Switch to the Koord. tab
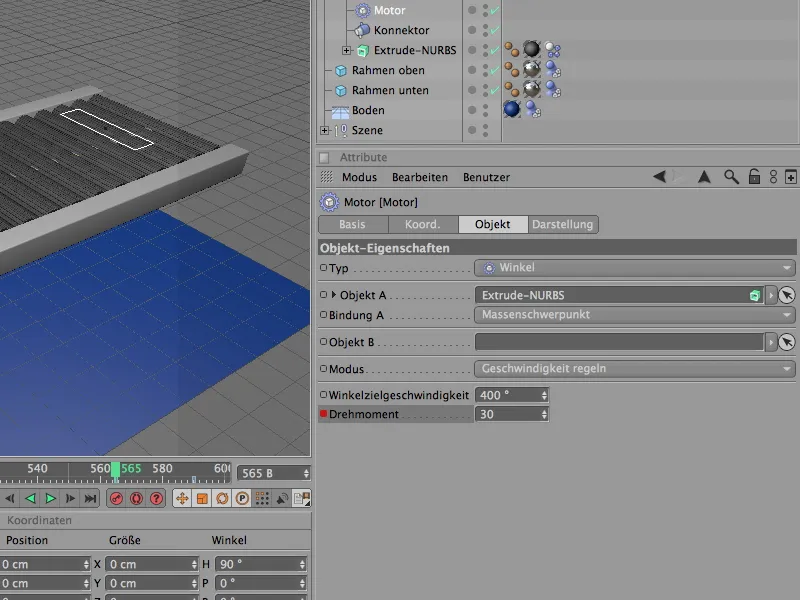 422,225
